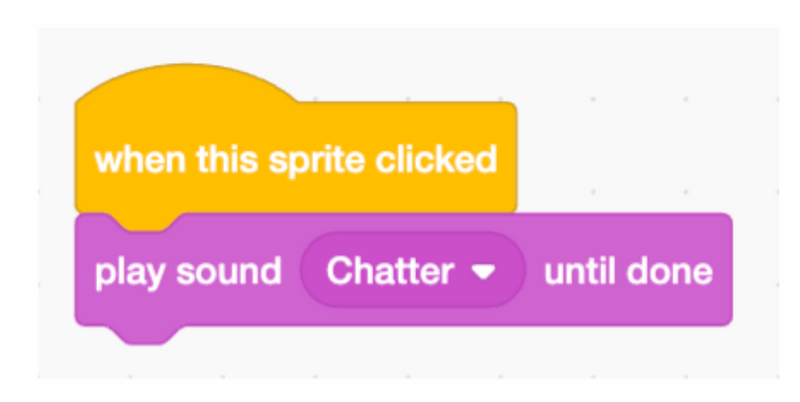Click the "play sound" label text
Screen dimensions: 800x402
(187, 271)
